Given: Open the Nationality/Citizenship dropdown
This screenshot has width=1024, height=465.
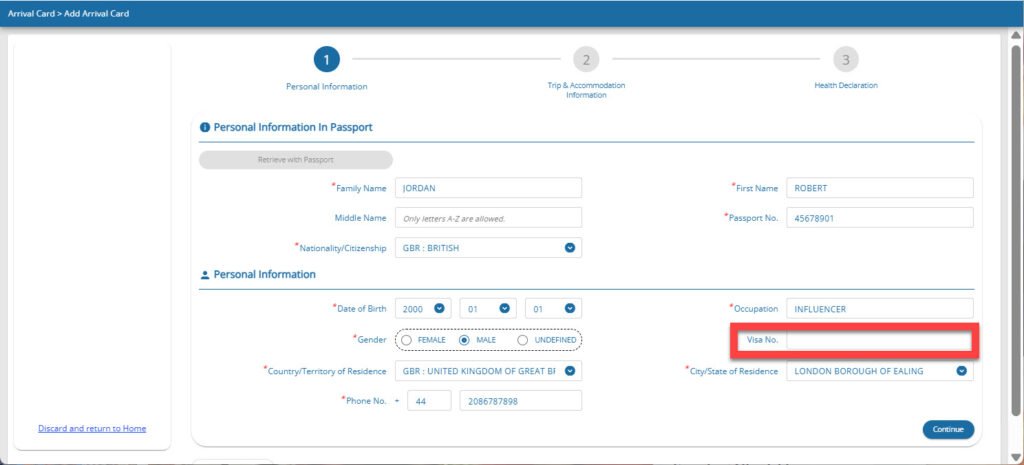Looking at the screenshot, I should click(x=488, y=248).
